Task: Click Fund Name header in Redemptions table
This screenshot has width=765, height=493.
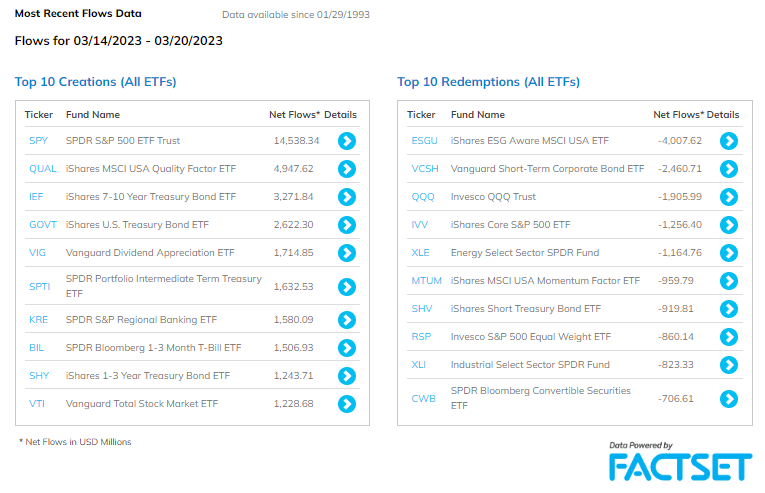Action: point(478,115)
